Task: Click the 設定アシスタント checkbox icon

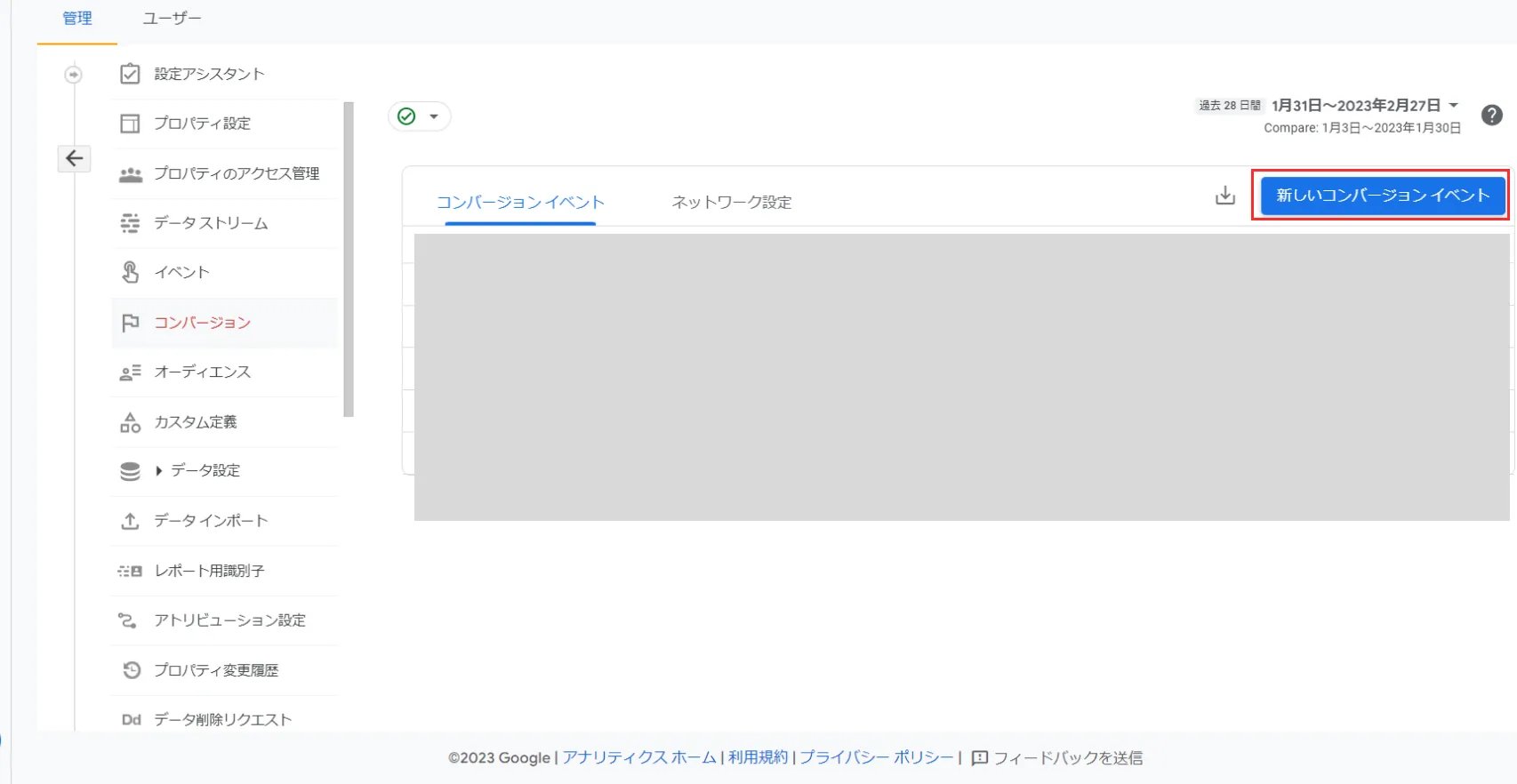Action: pos(130,74)
